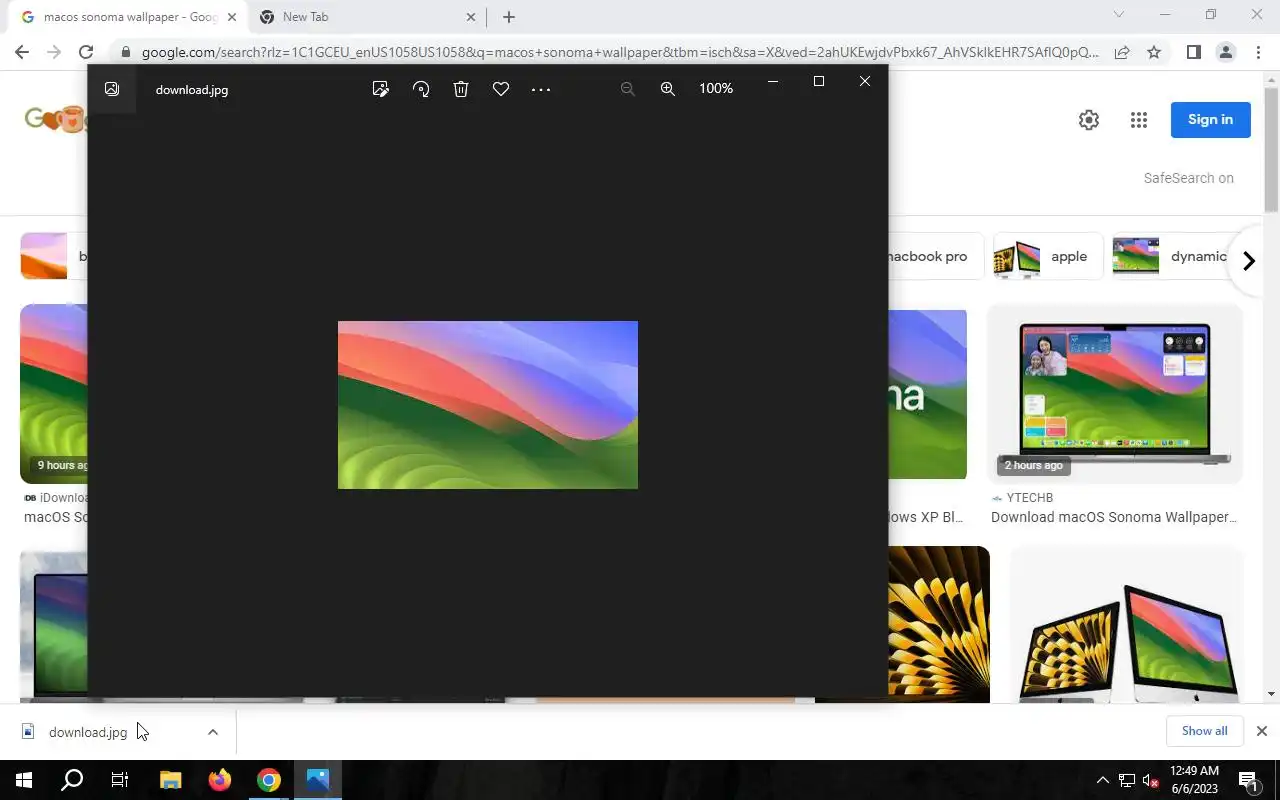Switch to Photos app on taskbar
Screen dimensions: 1280x800
tap(318, 780)
